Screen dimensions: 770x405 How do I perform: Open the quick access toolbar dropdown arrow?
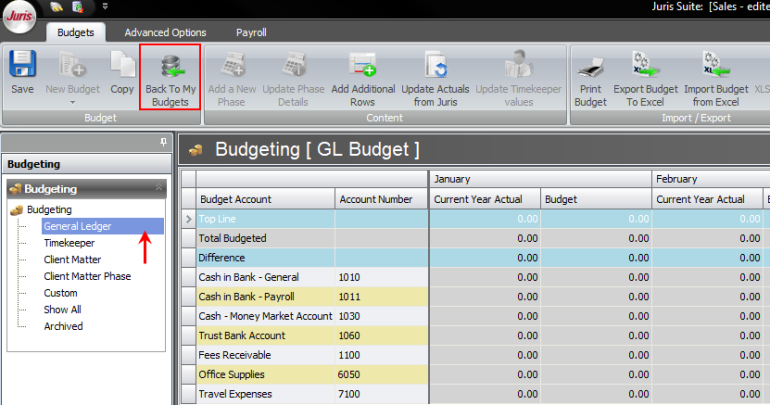[106, 7]
